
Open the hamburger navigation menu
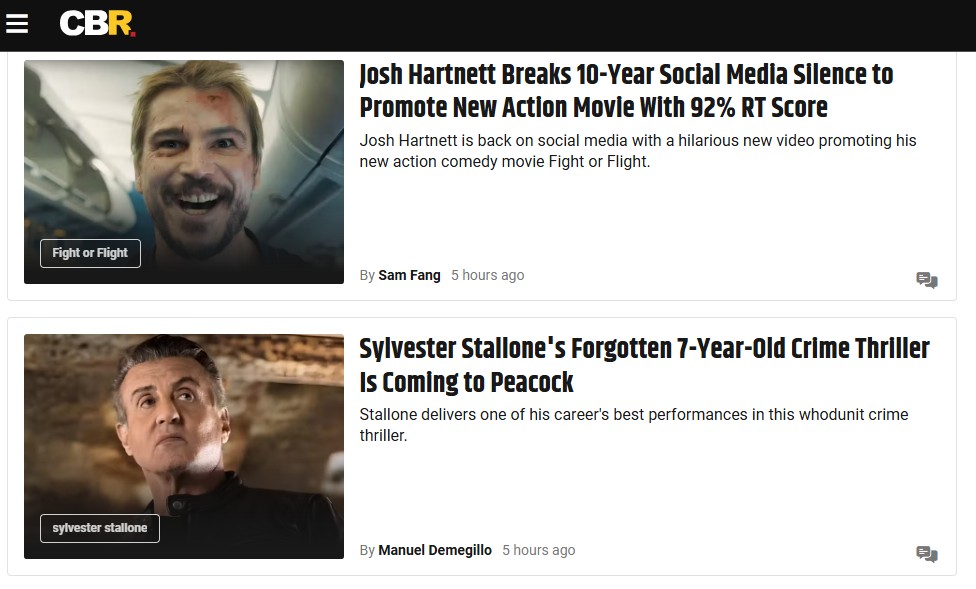point(17,24)
